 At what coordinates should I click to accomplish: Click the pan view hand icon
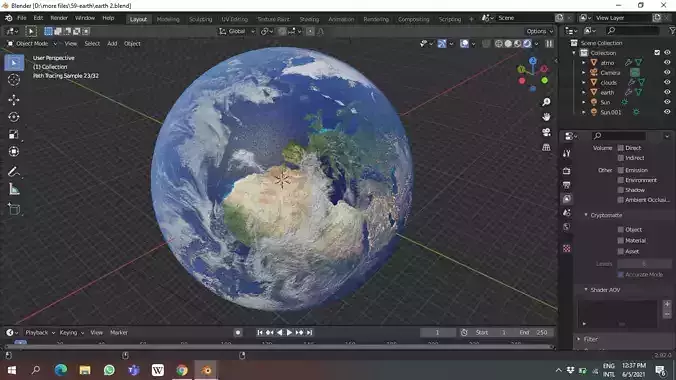546,117
